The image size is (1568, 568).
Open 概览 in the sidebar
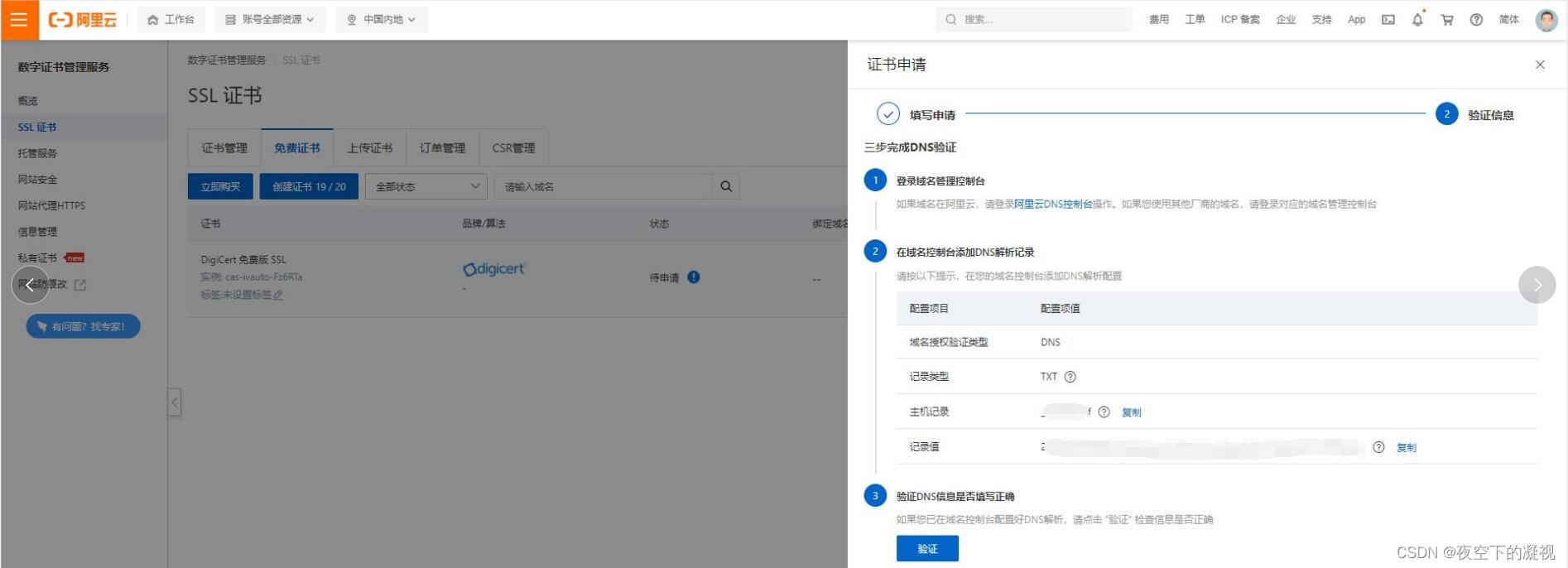[x=27, y=101]
